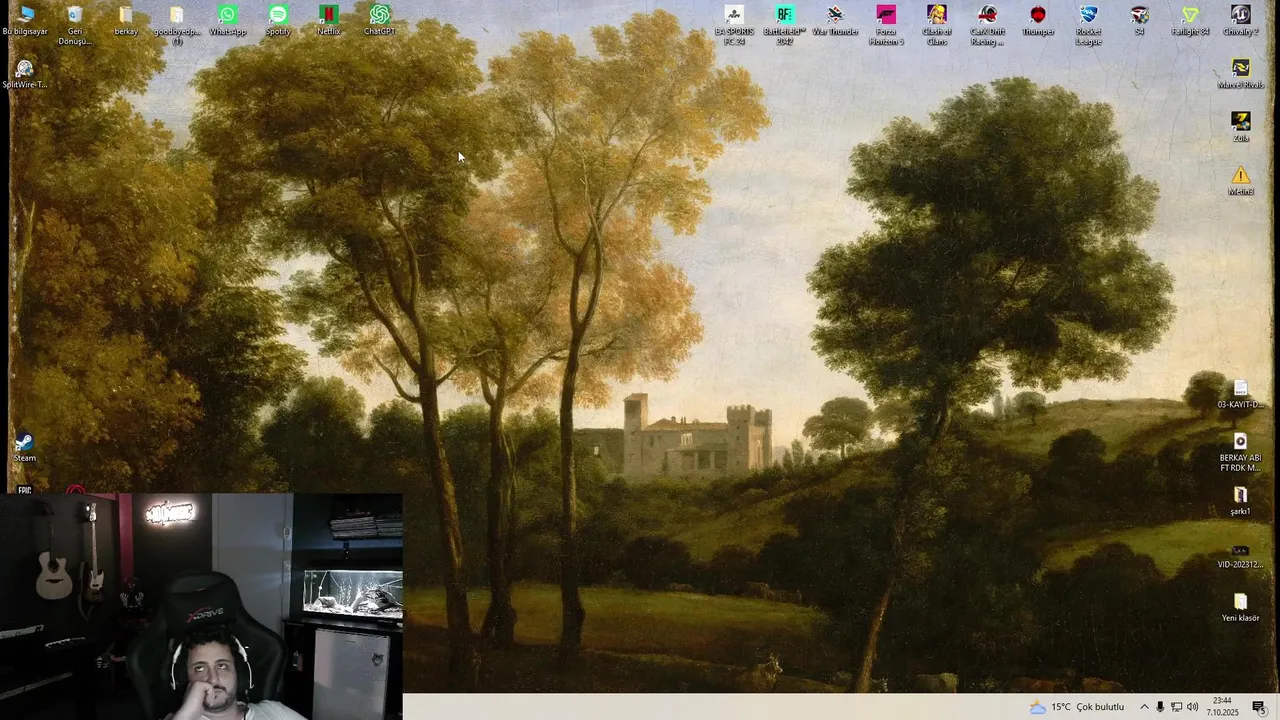Select the SplitWire-T shortcut icon

pos(25,74)
